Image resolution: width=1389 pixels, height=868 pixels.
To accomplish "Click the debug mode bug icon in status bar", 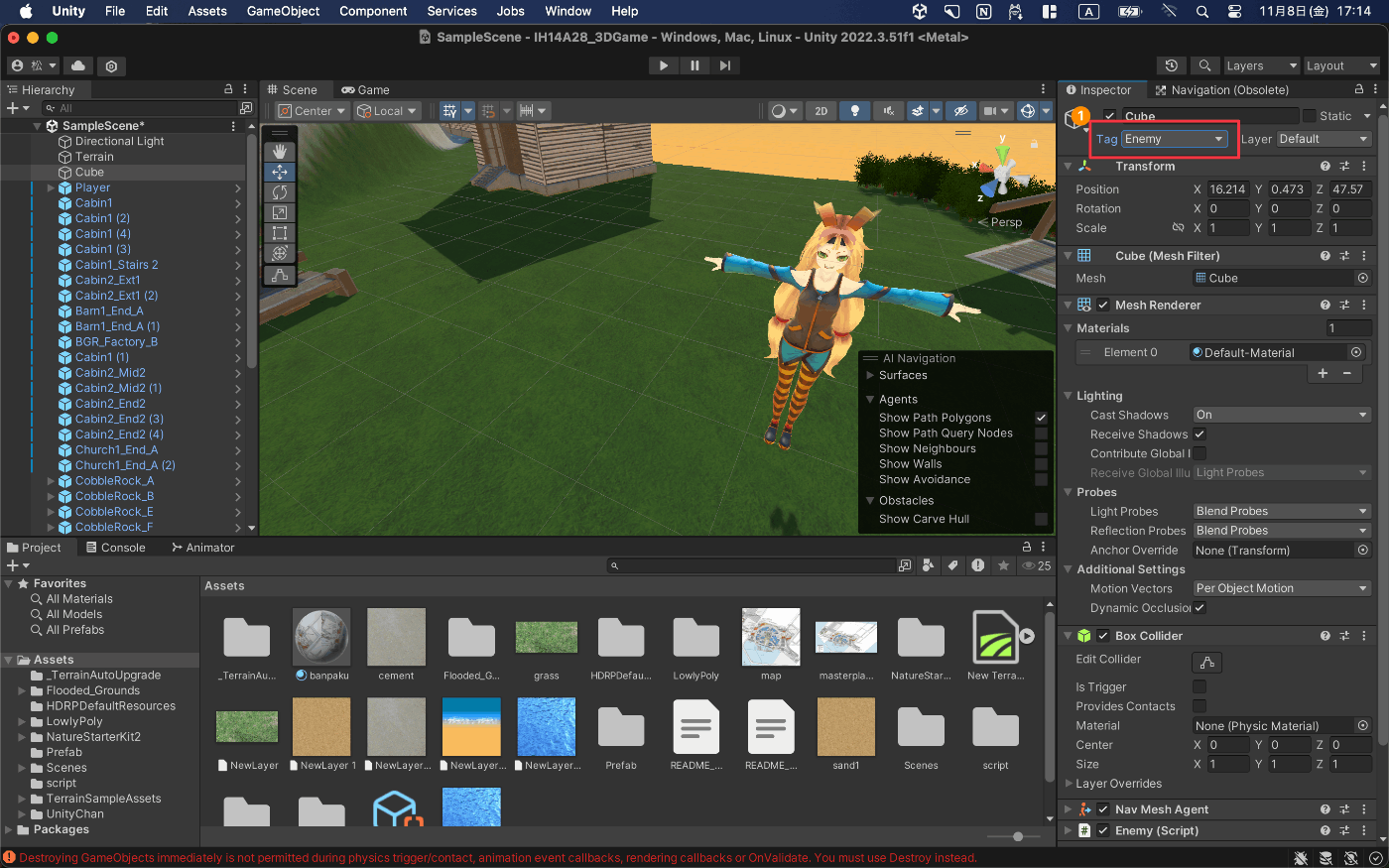I will [x=1301, y=858].
